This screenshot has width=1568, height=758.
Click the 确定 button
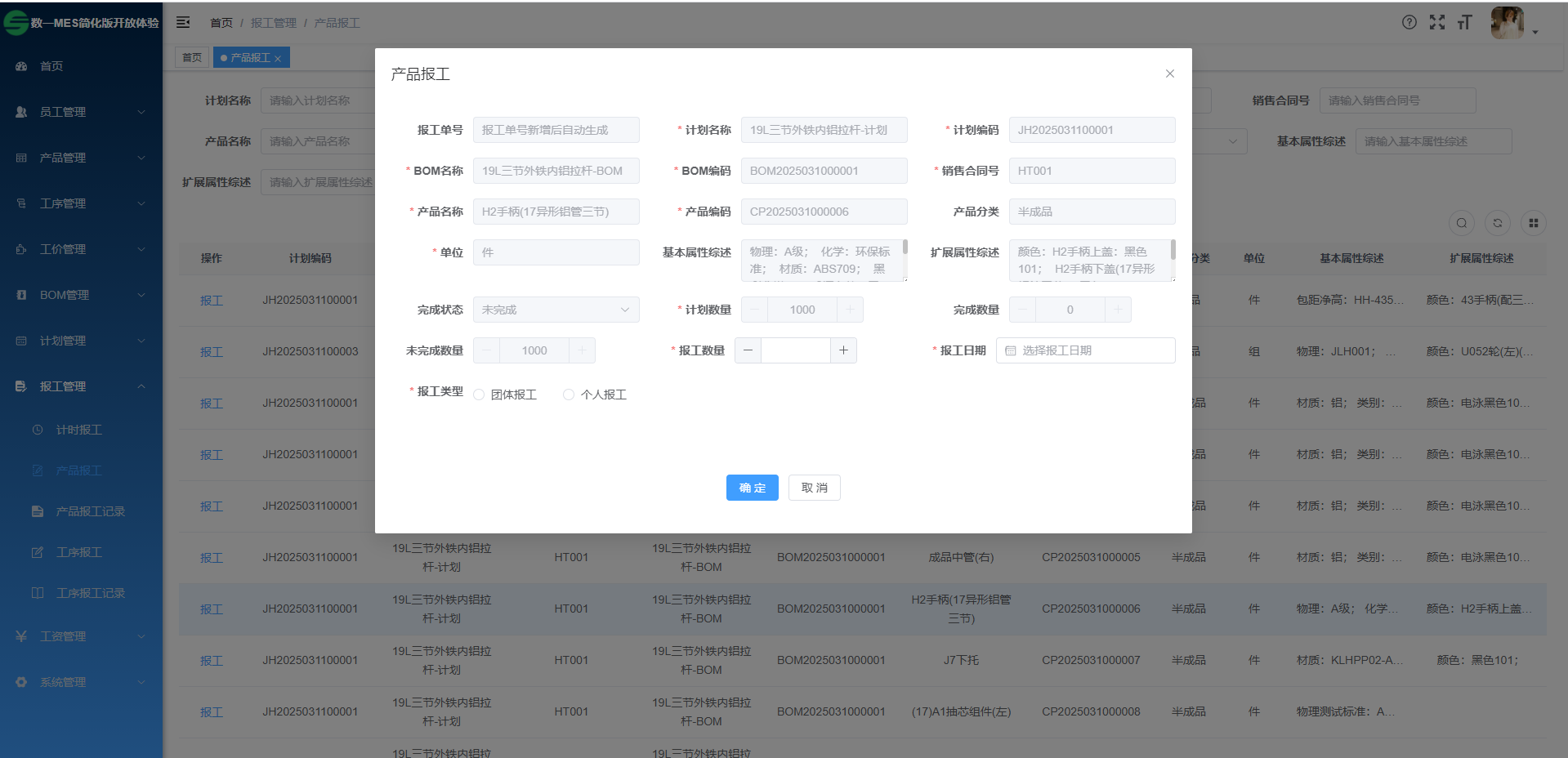pos(752,488)
